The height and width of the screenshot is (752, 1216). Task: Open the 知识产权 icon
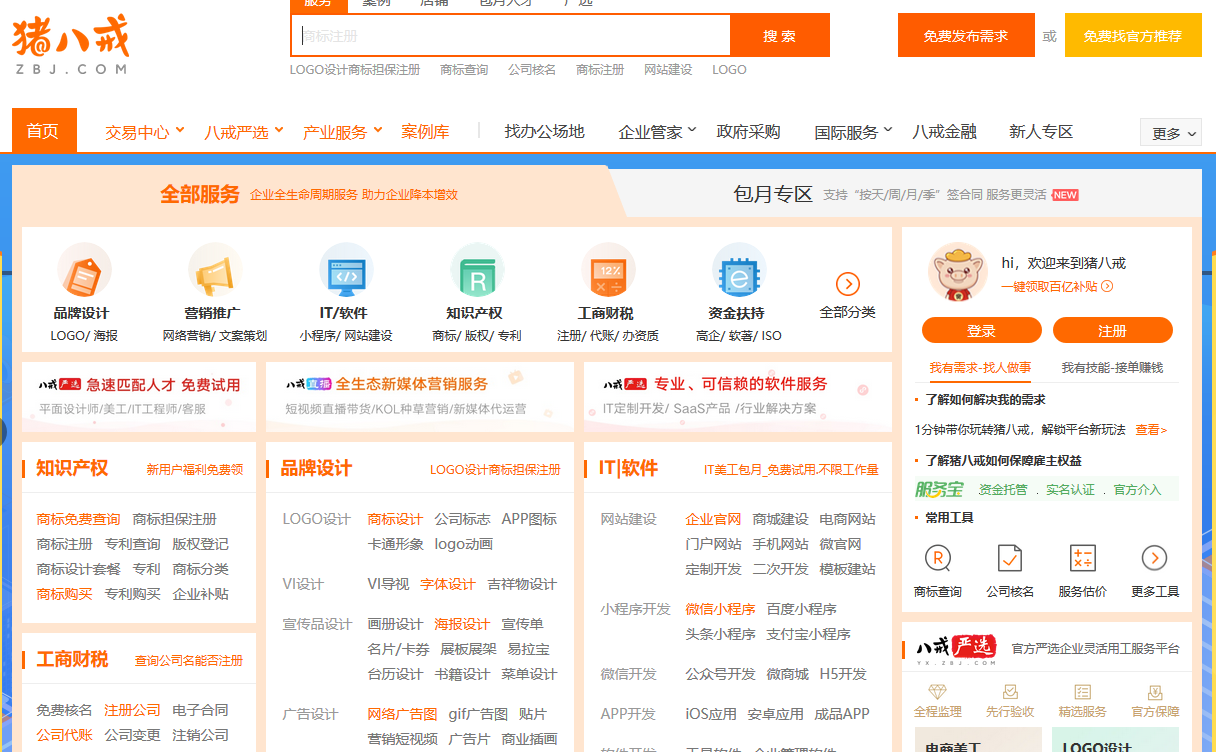click(477, 270)
